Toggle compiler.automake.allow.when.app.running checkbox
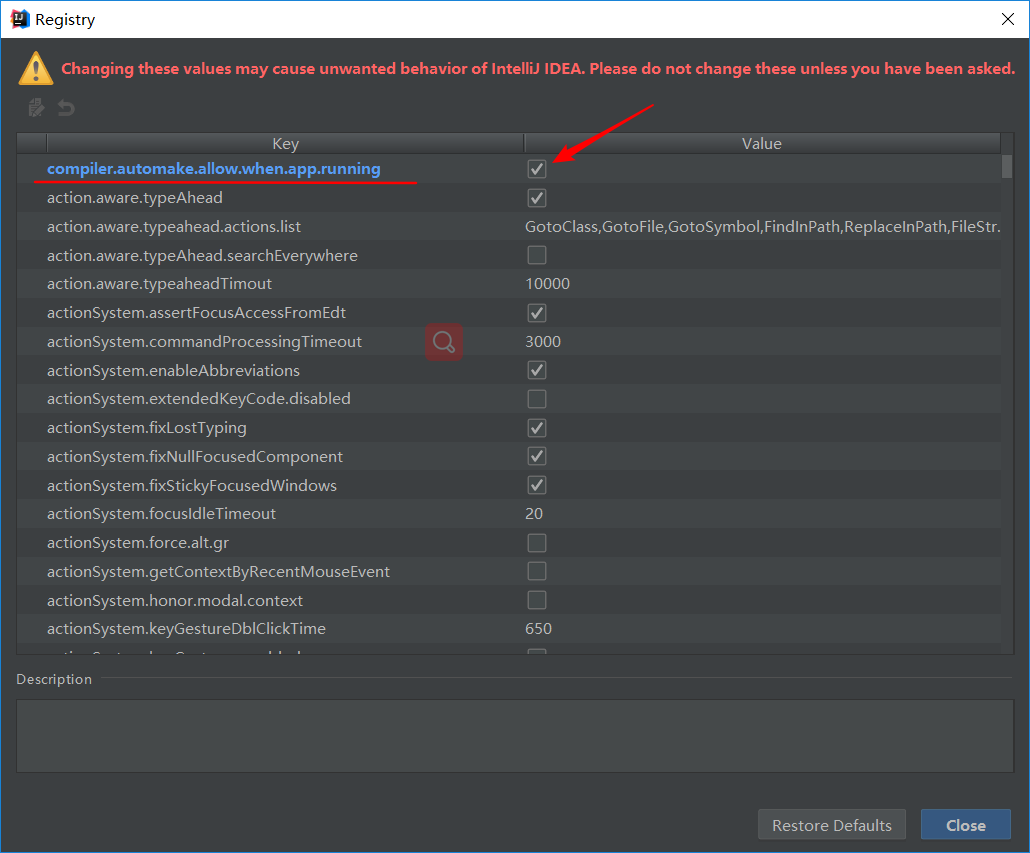Viewport: 1030px width, 853px height. [x=537, y=169]
